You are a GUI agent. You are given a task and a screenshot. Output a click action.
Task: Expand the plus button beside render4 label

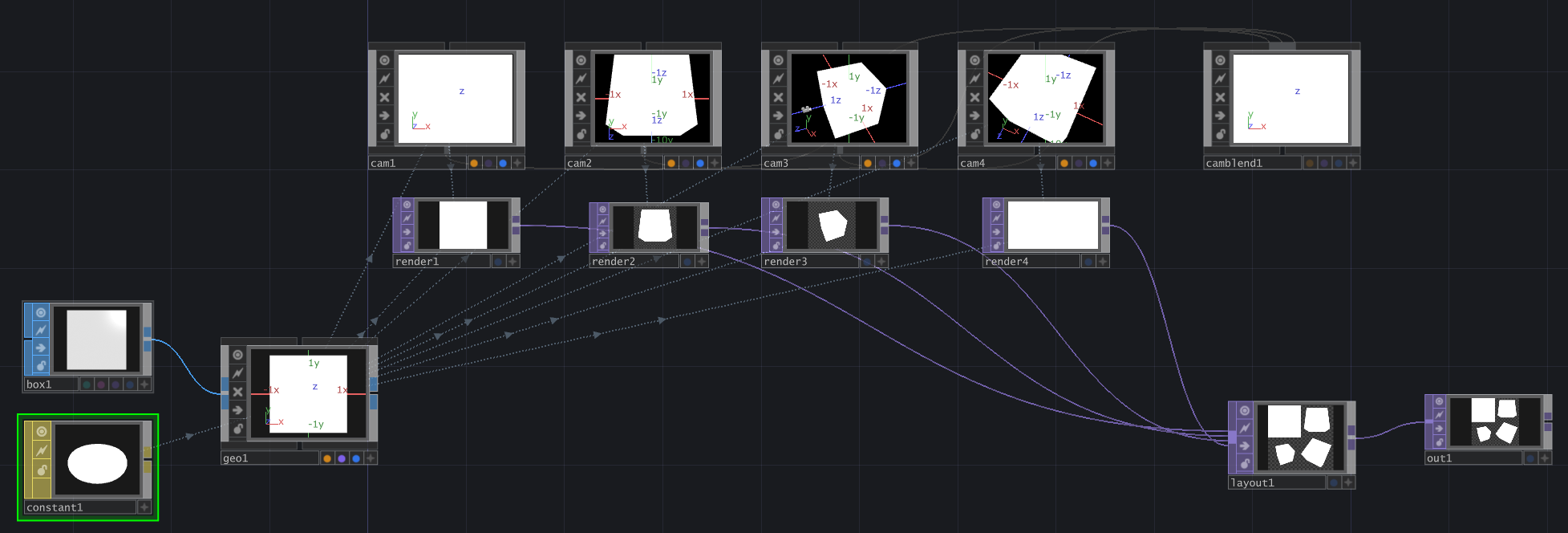point(1102,262)
